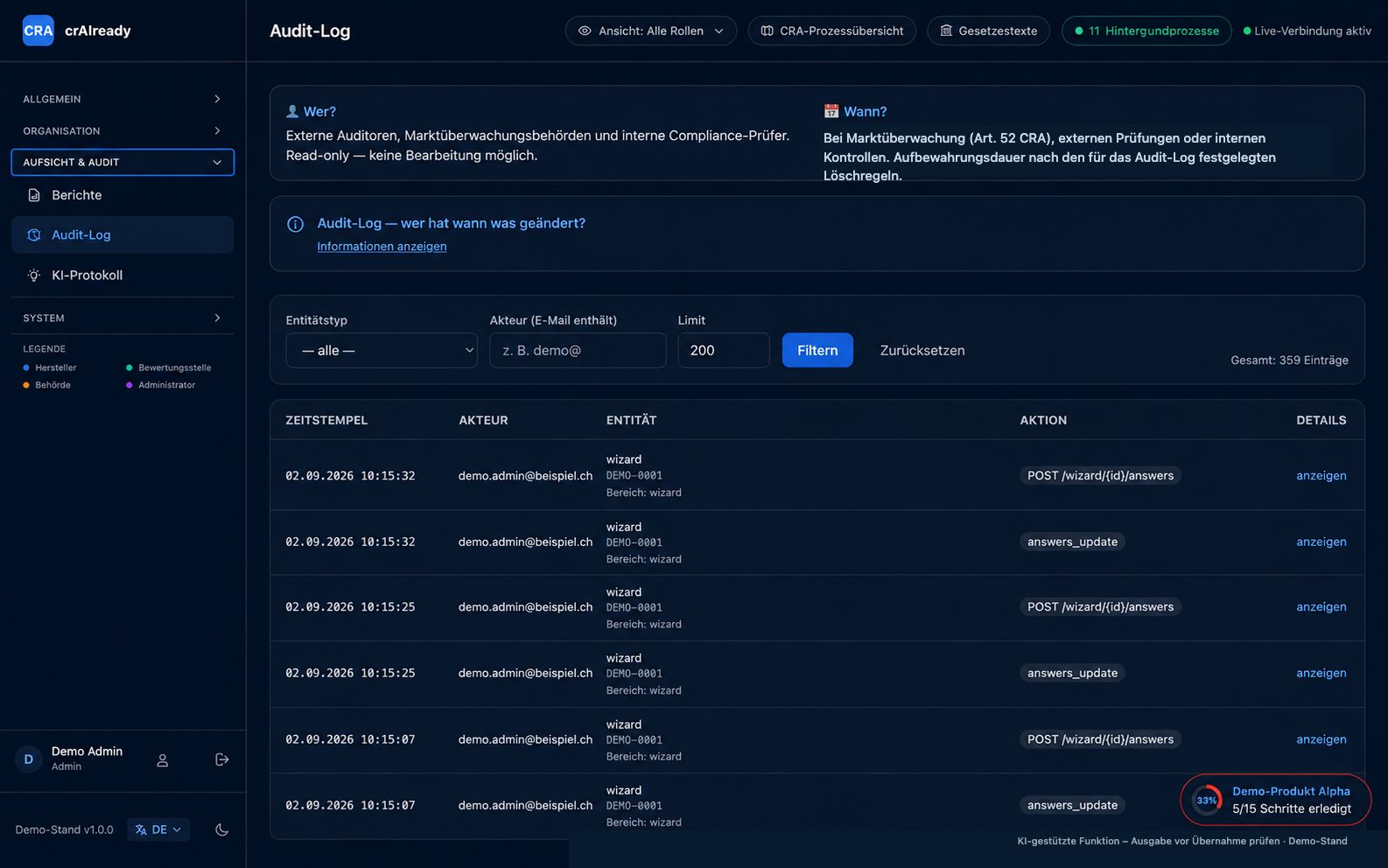Show details for first 10:15:32 POST row
Image resolution: width=1388 pixels, height=868 pixels.
1321,476
